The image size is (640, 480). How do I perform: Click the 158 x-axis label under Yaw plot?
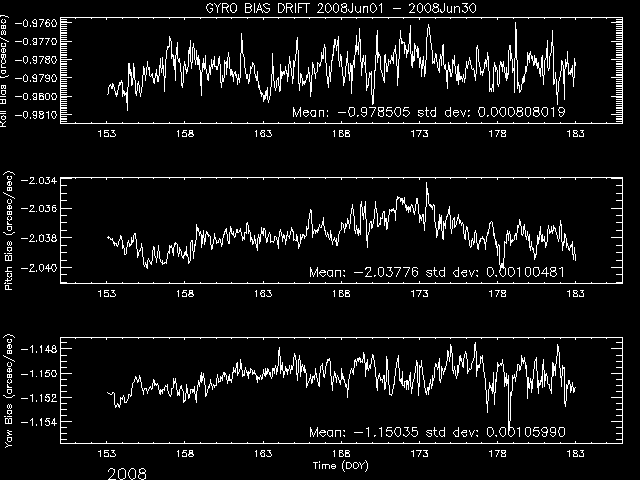click(x=185, y=453)
